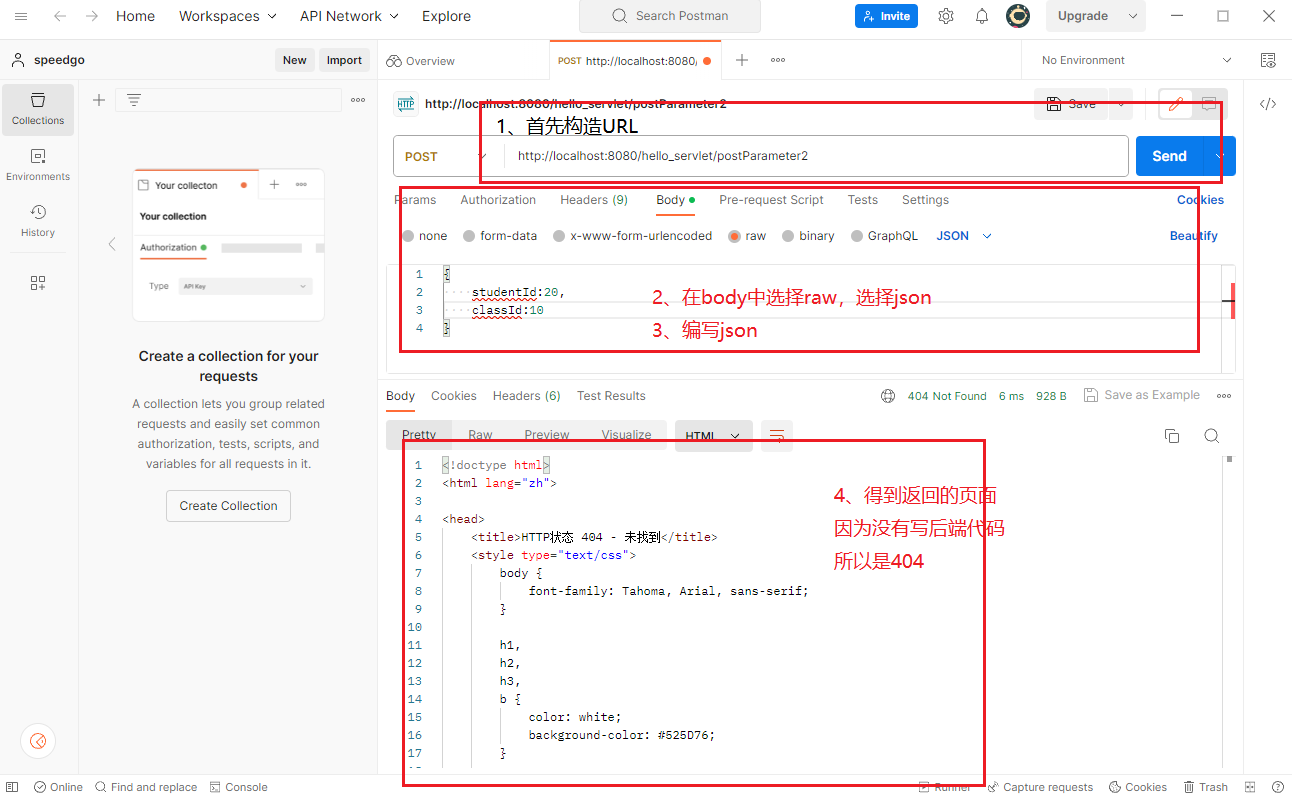
Task: Go back with the left arrow
Action: [60, 16]
